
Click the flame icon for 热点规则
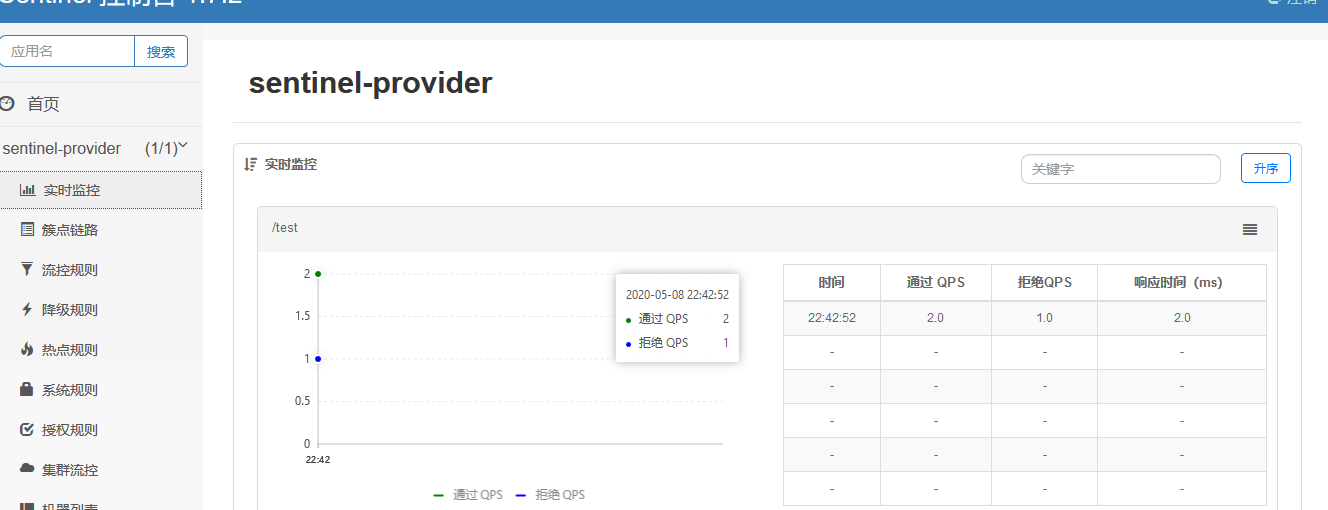click(x=27, y=350)
